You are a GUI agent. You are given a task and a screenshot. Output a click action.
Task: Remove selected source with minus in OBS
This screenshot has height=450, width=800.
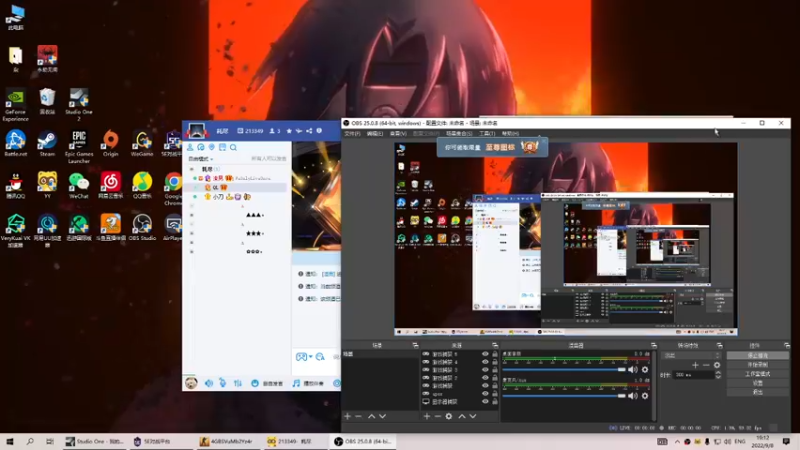[437, 416]
